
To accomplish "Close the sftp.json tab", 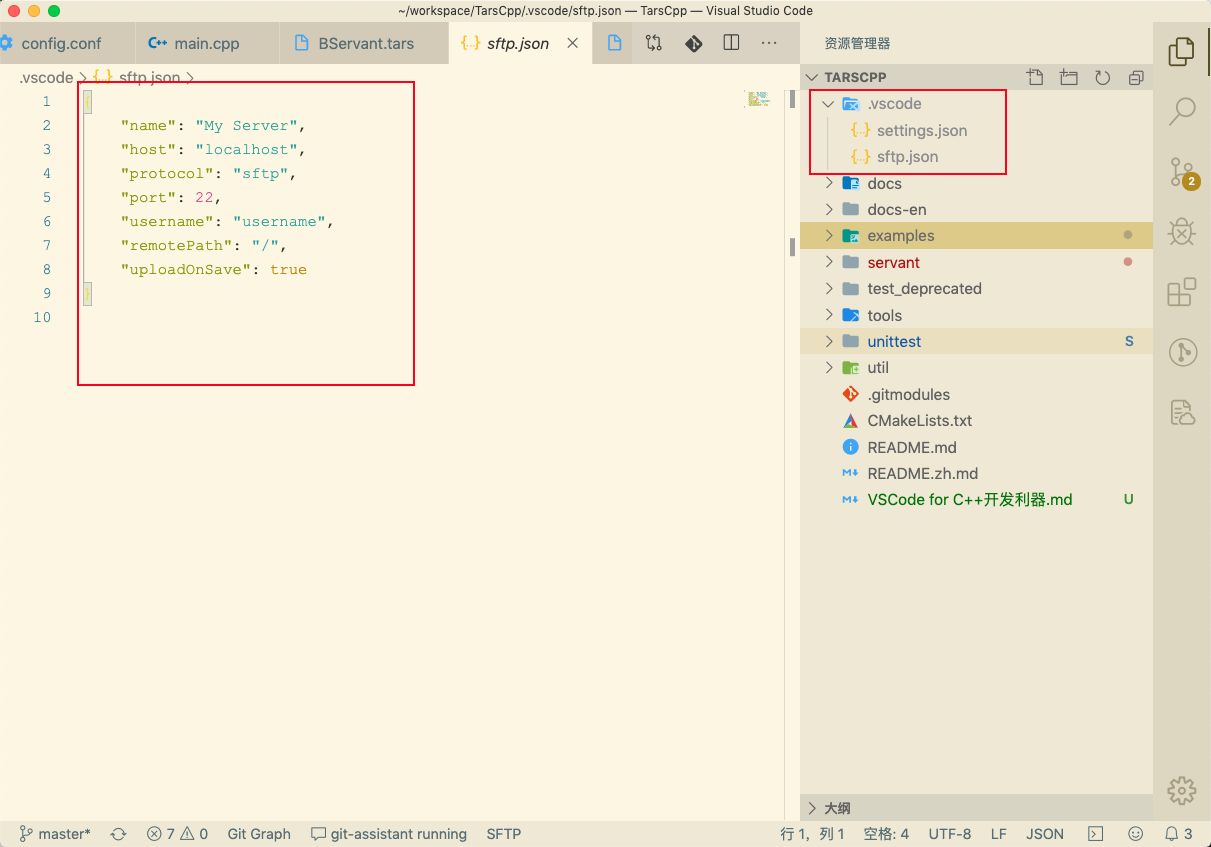I will [573, 44].
